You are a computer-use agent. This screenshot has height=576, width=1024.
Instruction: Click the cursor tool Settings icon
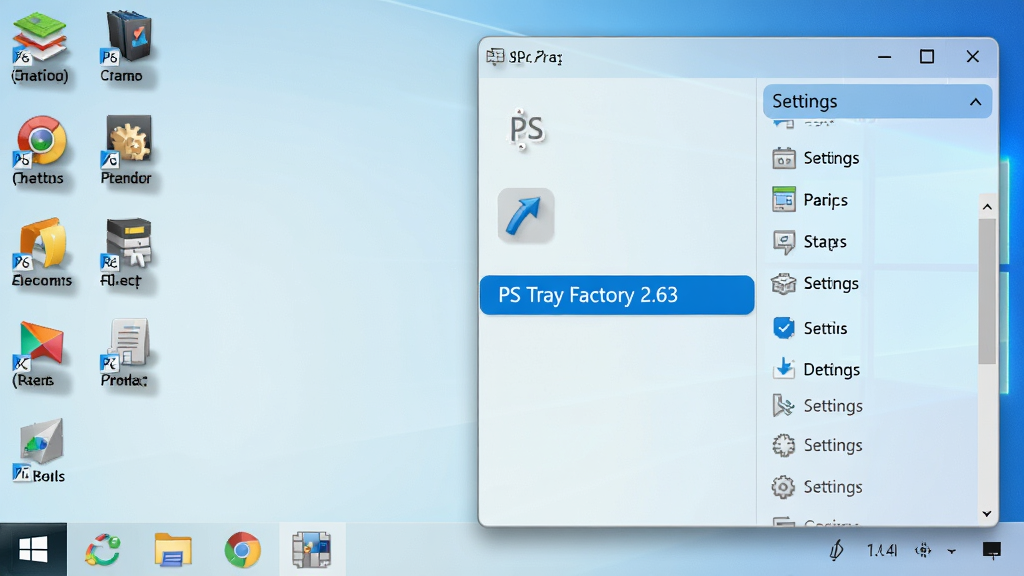(783, 406)
